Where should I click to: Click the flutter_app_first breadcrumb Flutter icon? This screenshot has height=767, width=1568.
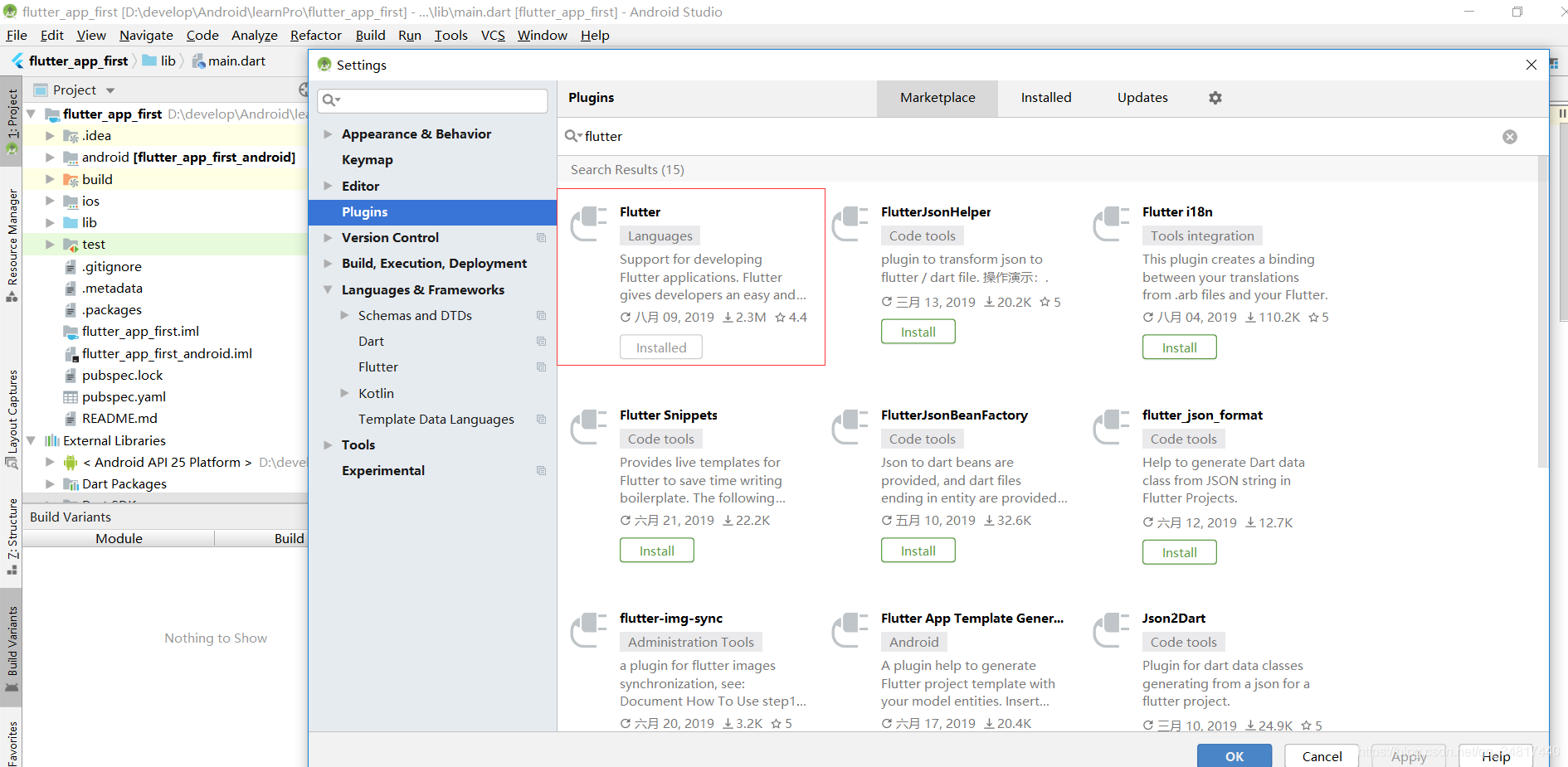pos(18,61)
